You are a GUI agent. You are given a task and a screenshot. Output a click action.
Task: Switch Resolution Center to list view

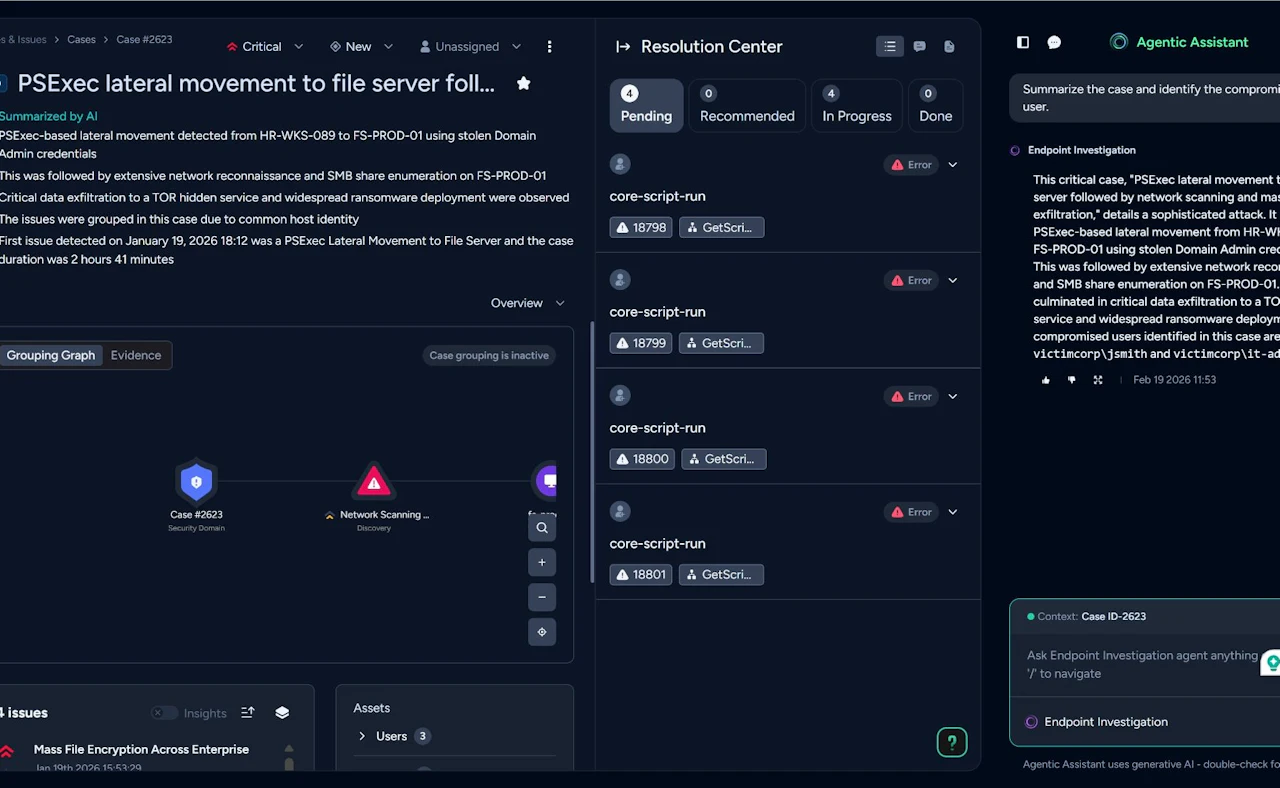889,46
